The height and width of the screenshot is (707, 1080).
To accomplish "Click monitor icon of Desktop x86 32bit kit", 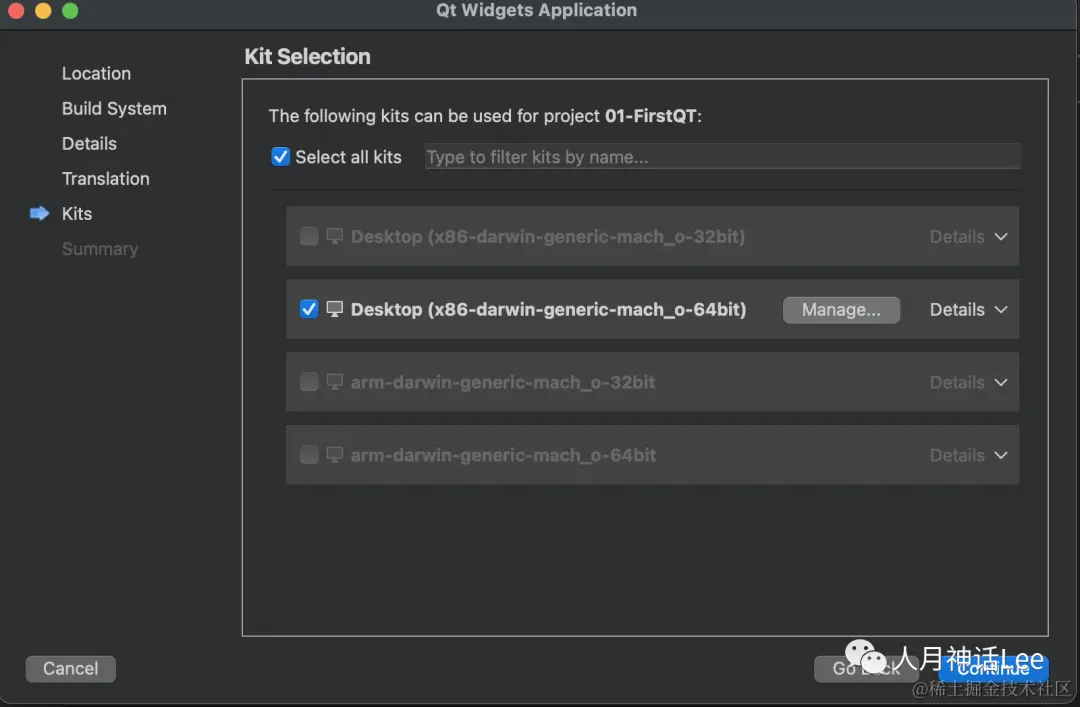I will point(335,236).
